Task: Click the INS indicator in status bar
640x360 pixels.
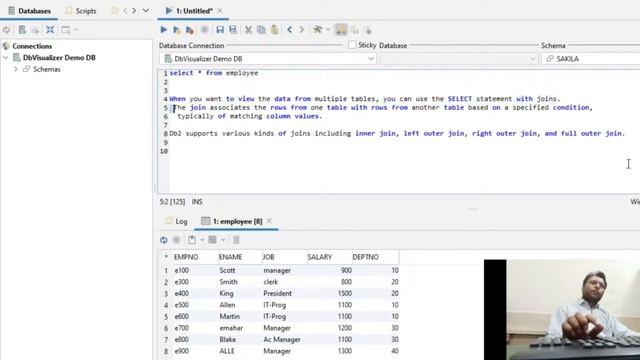Action: 197,202
